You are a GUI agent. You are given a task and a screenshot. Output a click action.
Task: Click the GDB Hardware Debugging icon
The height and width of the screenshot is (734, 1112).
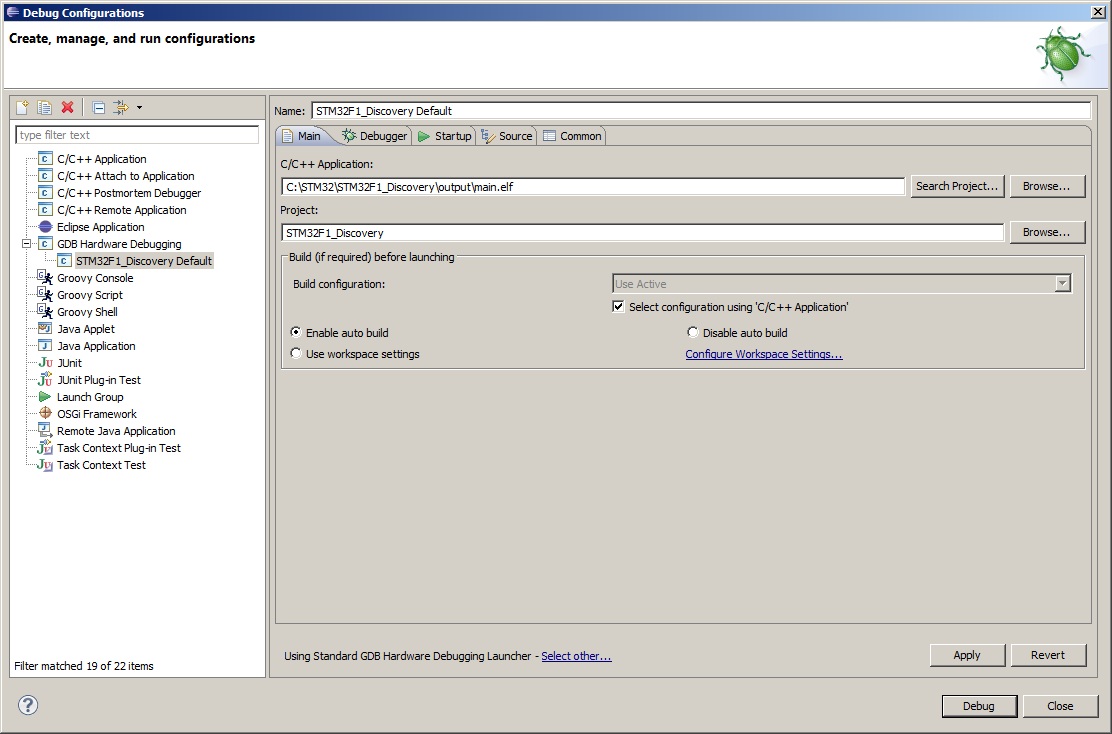pyautogui.click(x=45, y=244)
